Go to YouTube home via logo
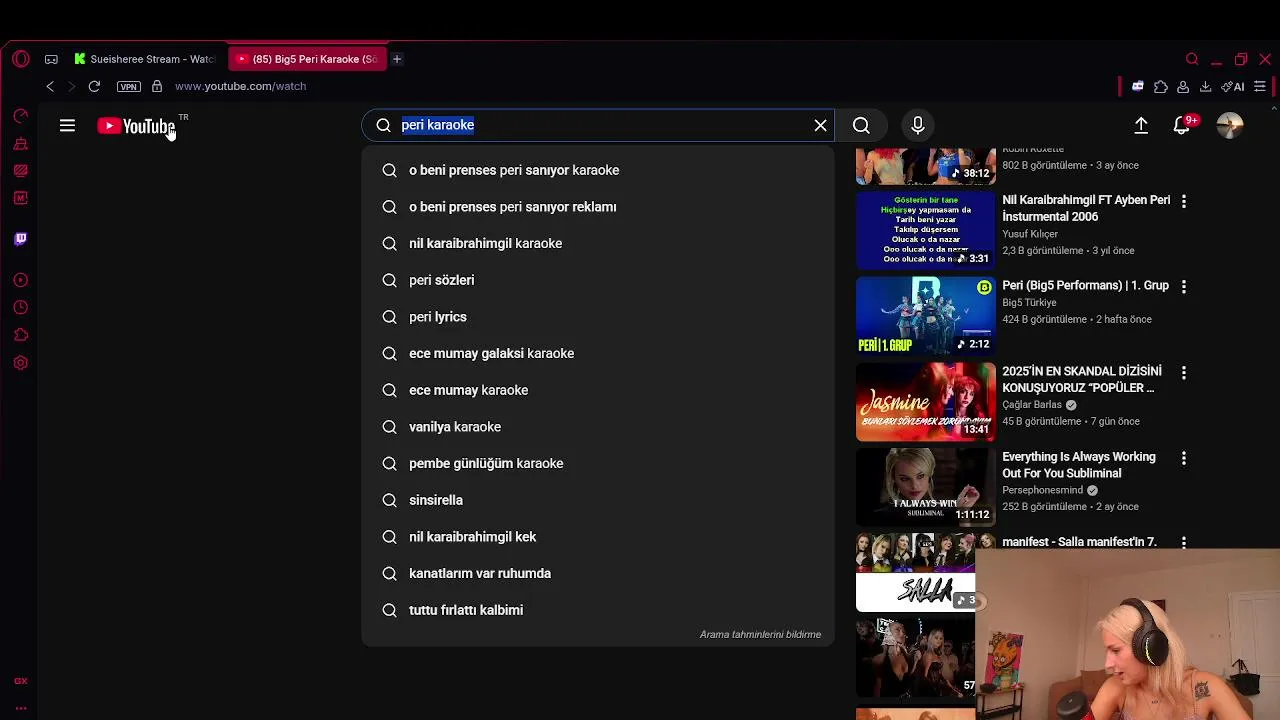Screen dimensions: 1280x720 coord(137,126)
